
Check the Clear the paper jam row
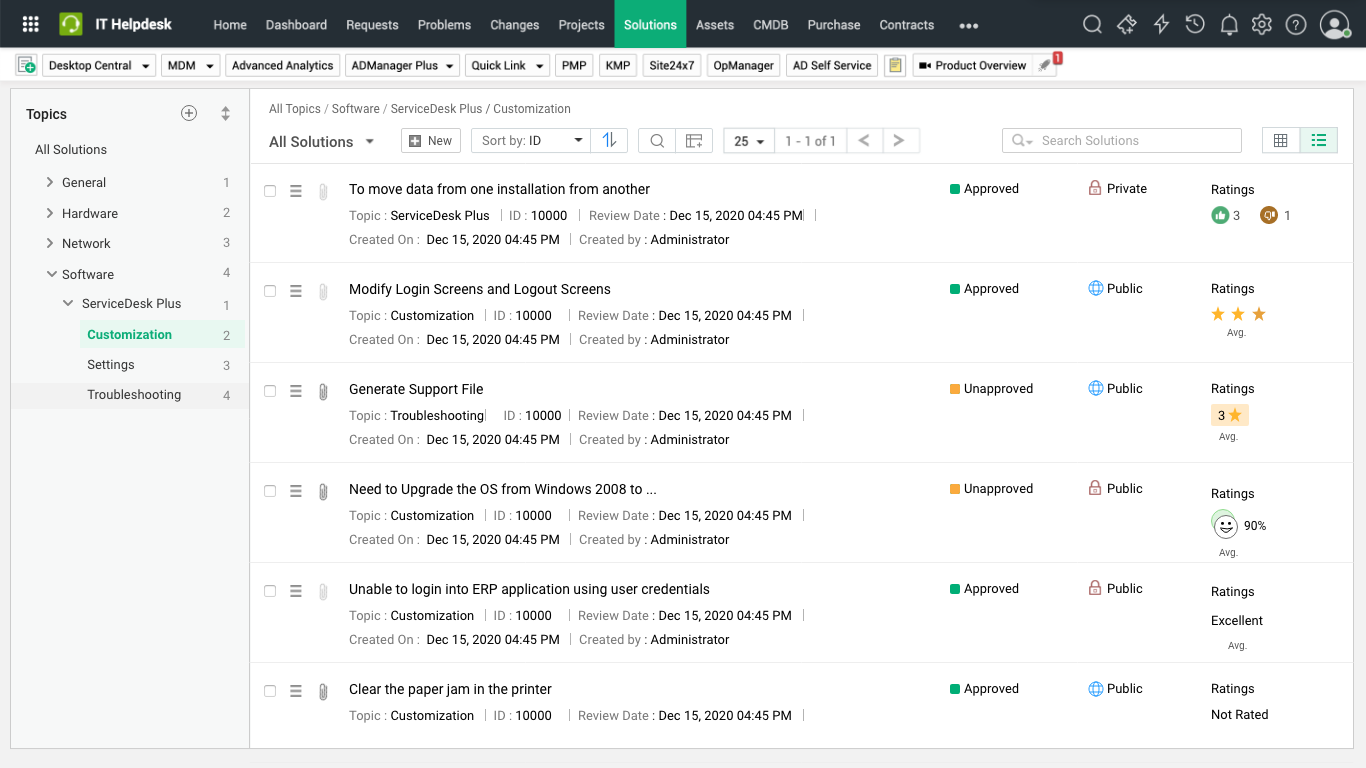(270, 690)
